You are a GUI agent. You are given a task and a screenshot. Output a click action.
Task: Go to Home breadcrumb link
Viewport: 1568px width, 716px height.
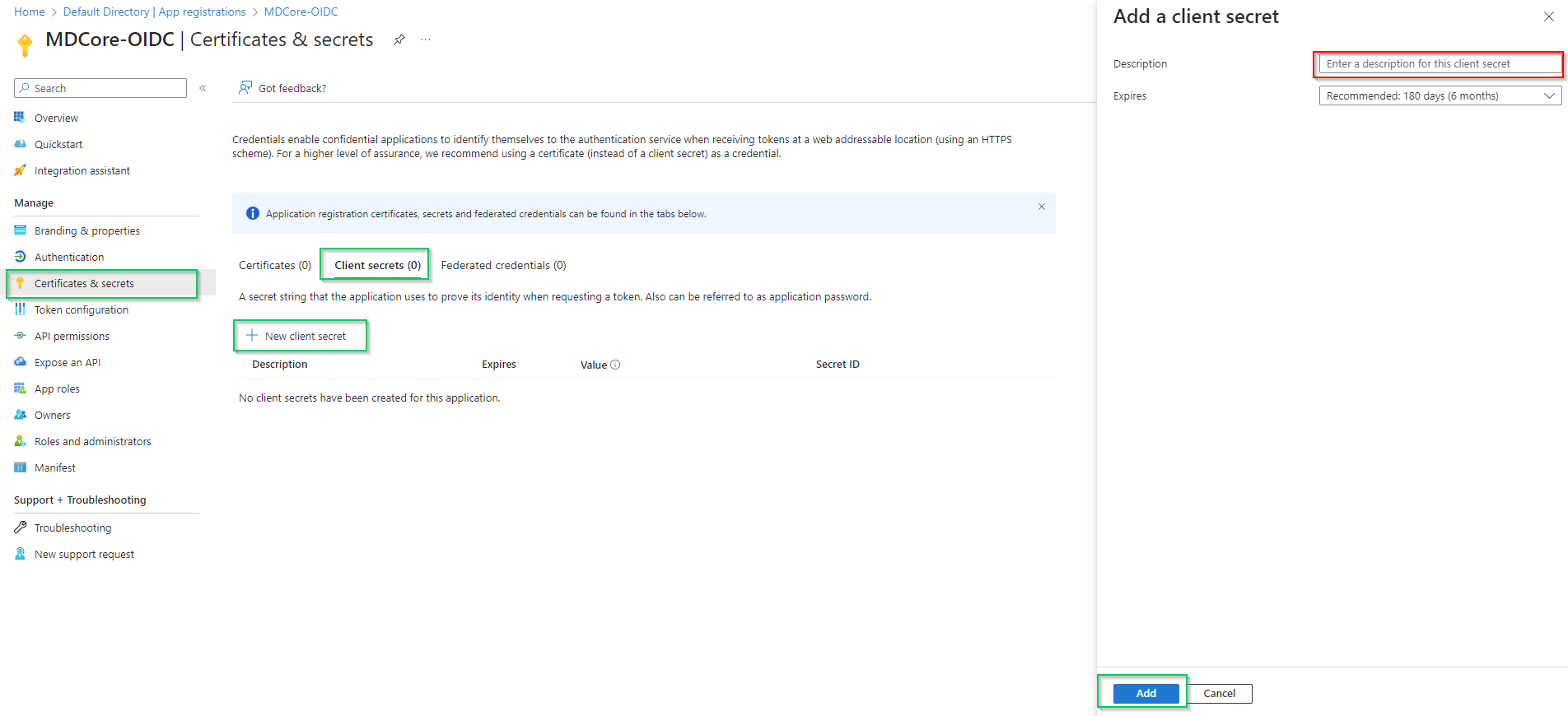click(x=30, y=12)
